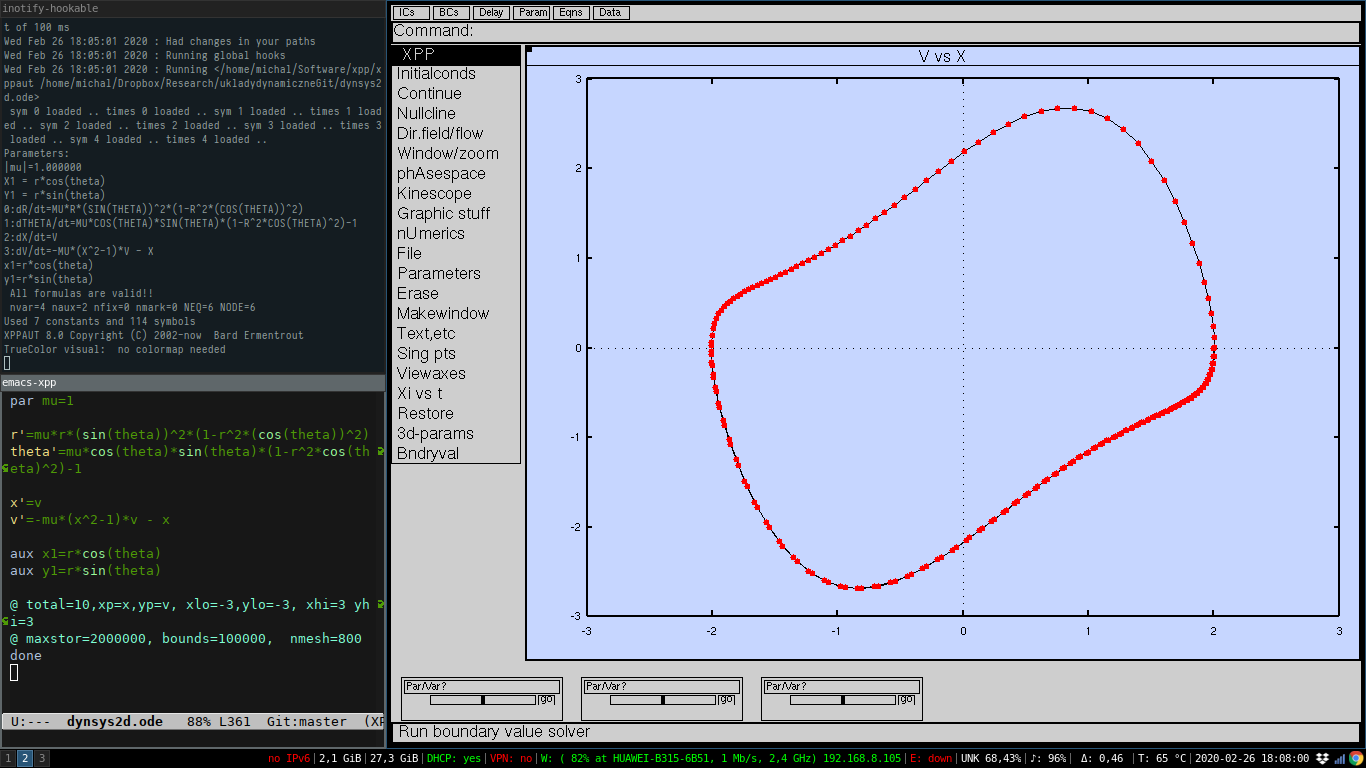Image resolution: width=1366 pixels, height=768 pixels.
Task: Click the inotify-hookable terminal title
Action: [x=51, y=8]
